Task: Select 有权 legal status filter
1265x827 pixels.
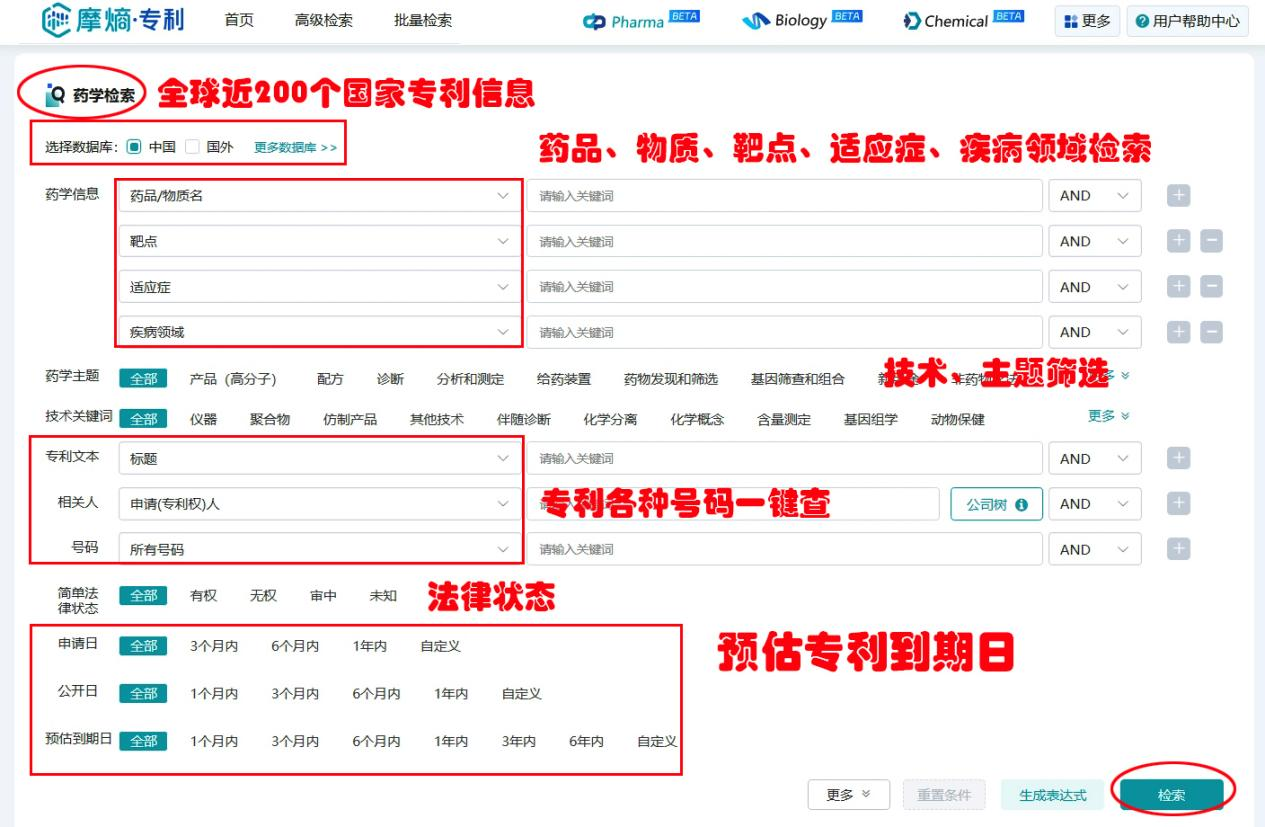Action: coord(203,596)
